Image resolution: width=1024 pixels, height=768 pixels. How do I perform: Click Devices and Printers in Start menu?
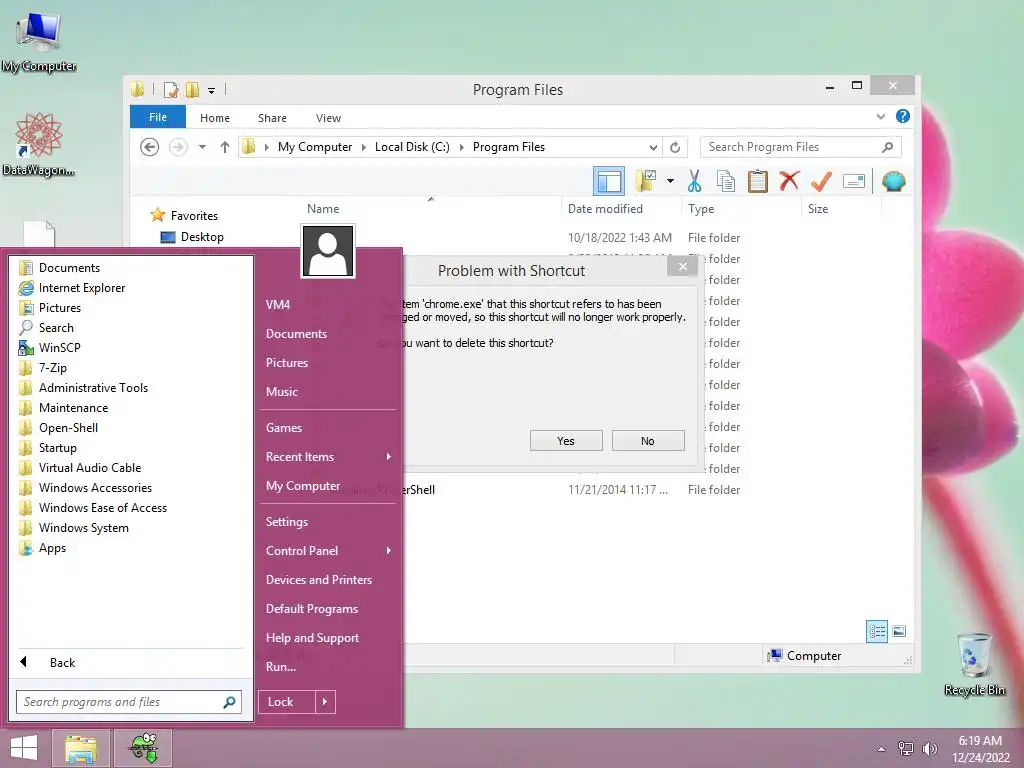click(x=319, y=580)
